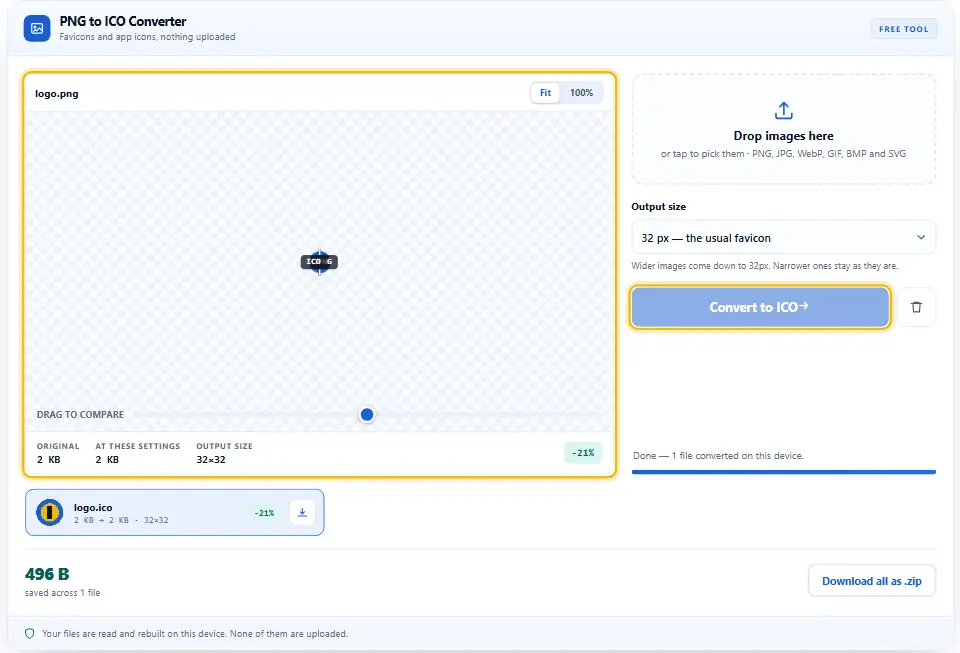960x653 pixels.
Task: Click the image app logo icon
Action: [37, 28]
